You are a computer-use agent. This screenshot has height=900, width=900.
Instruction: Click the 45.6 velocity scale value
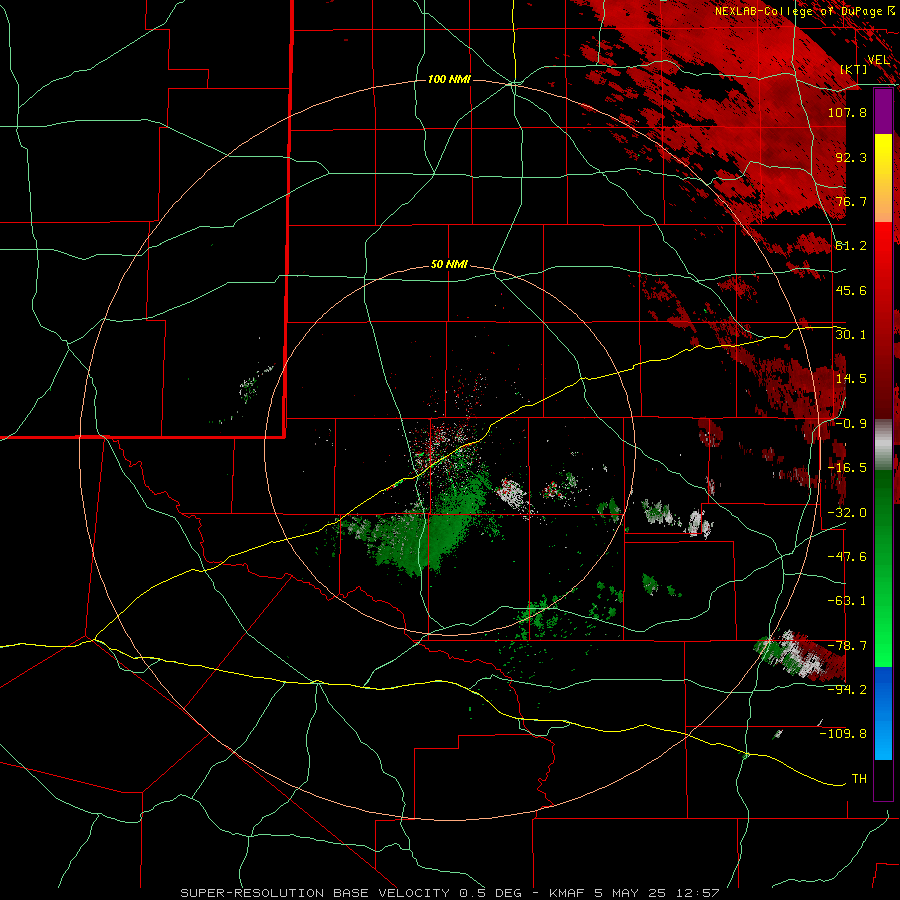coord(851,290)
